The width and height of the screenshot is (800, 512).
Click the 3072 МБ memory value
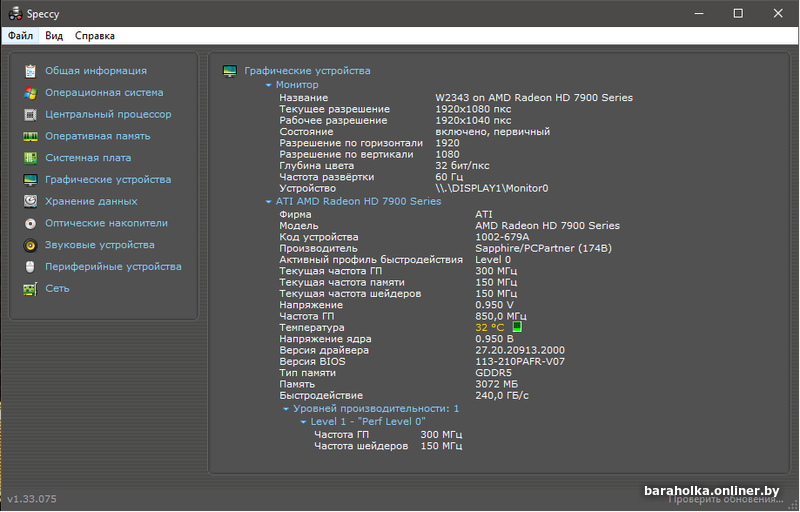click(x=496, y=384)
